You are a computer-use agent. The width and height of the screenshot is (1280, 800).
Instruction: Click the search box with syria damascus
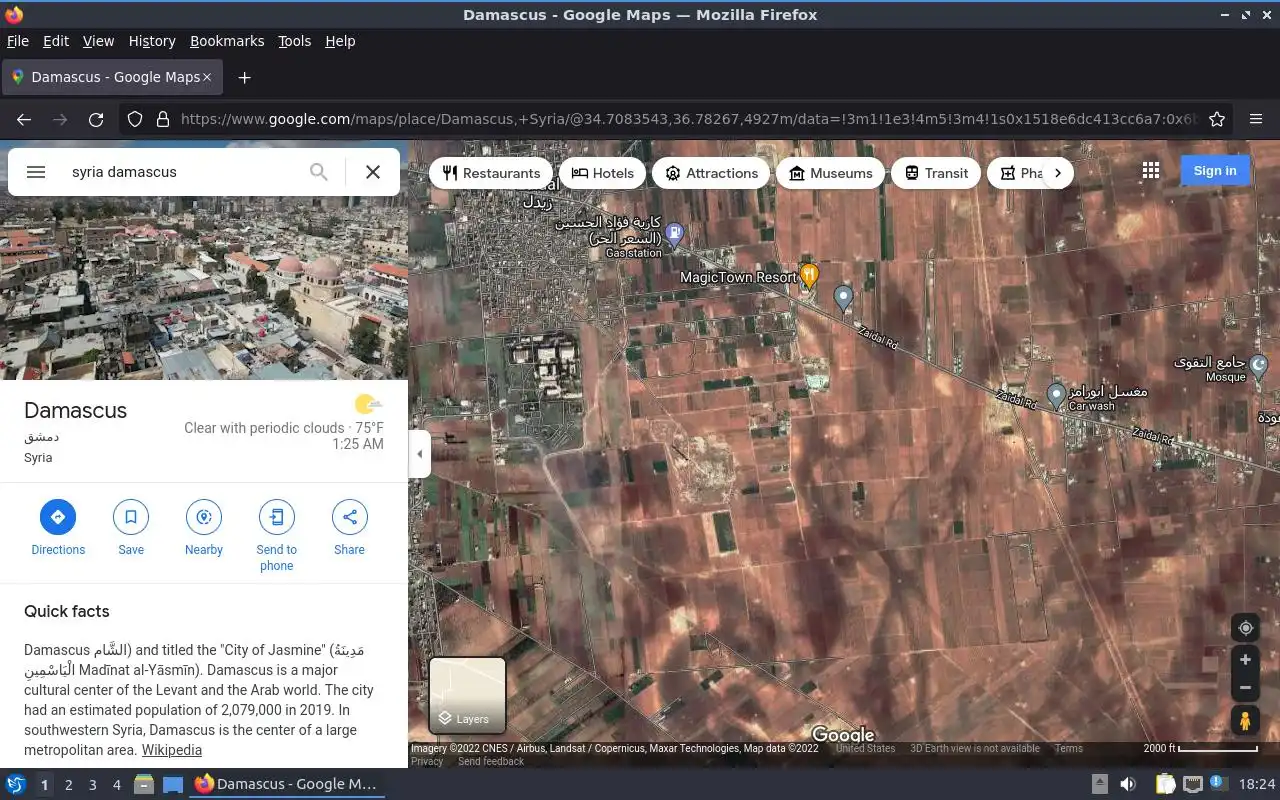point(184,172)
